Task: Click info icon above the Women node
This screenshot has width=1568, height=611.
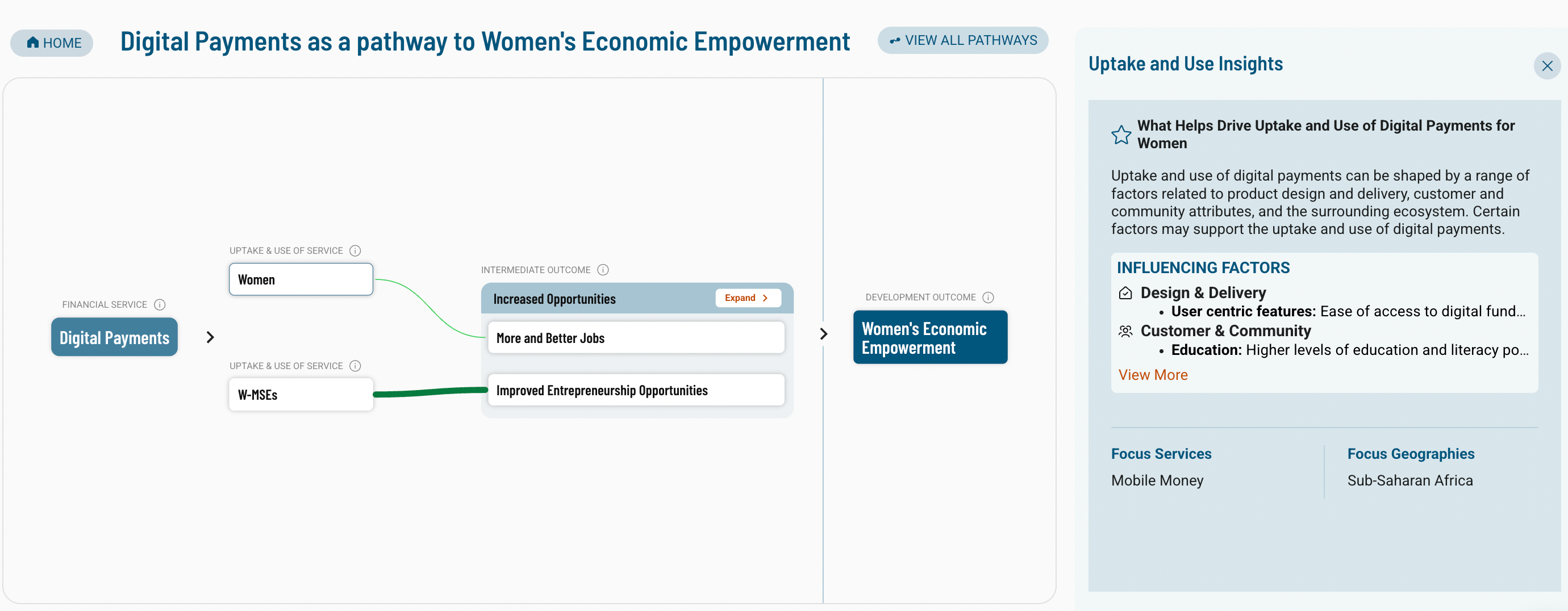Action: [356, 251]
